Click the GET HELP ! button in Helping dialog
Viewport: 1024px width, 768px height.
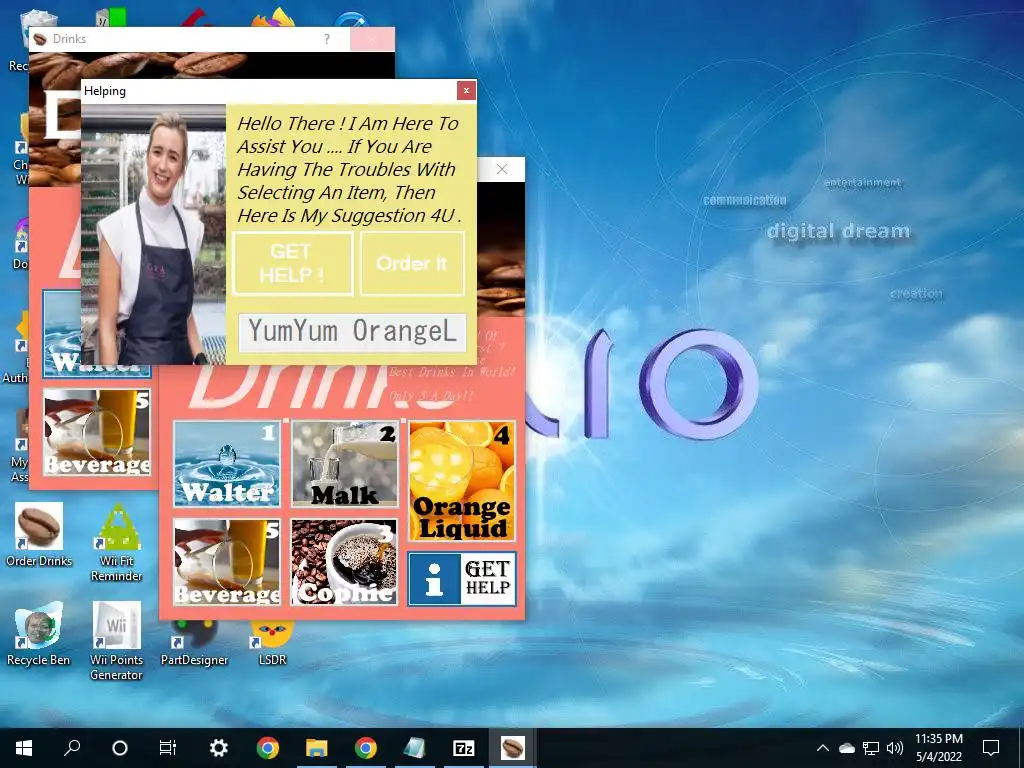[x=293, y=264]
